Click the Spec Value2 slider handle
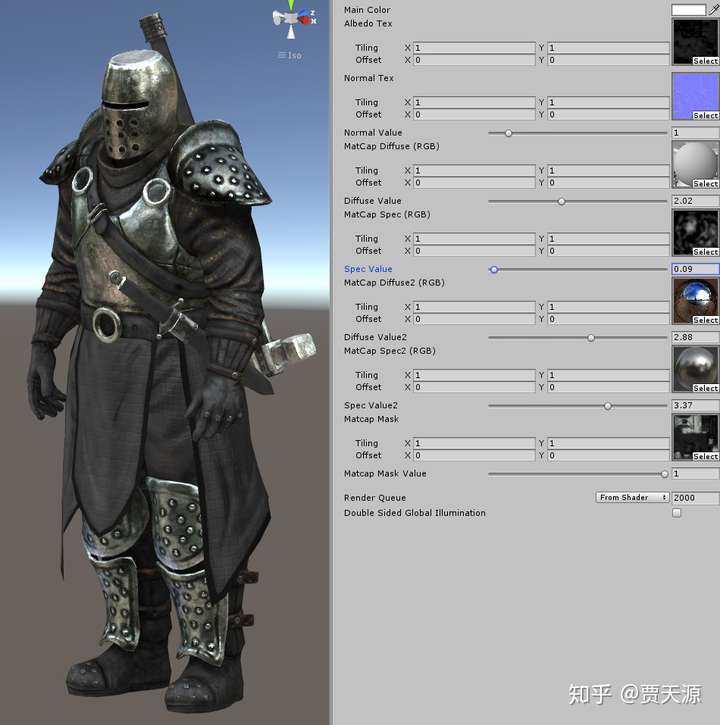The height and width of the screenshot is (725, 720). 608,406
